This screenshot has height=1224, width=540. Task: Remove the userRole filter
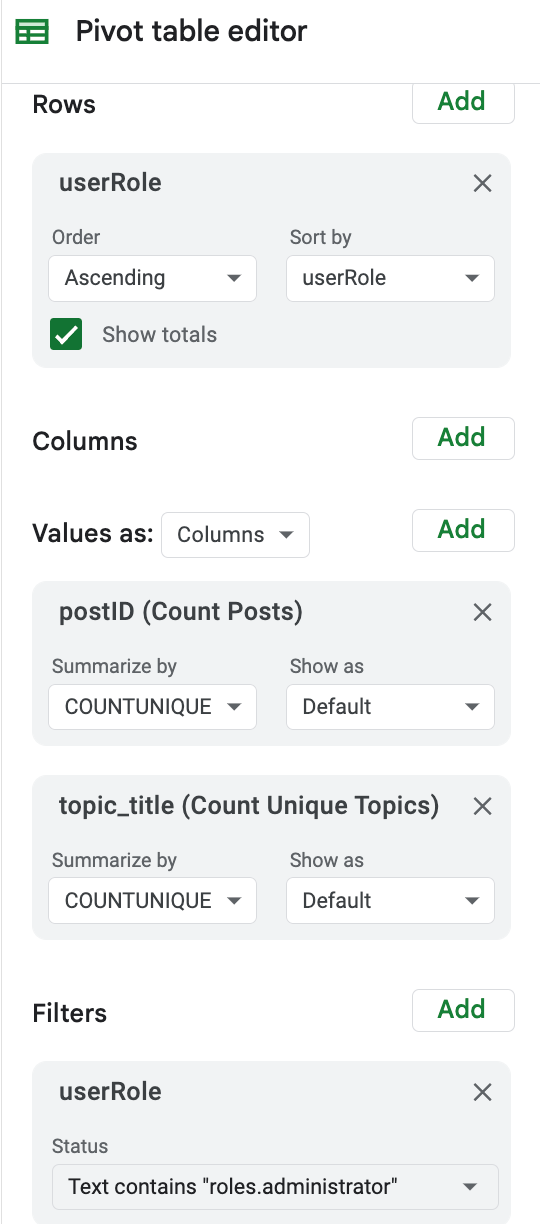coord(482,1092)
